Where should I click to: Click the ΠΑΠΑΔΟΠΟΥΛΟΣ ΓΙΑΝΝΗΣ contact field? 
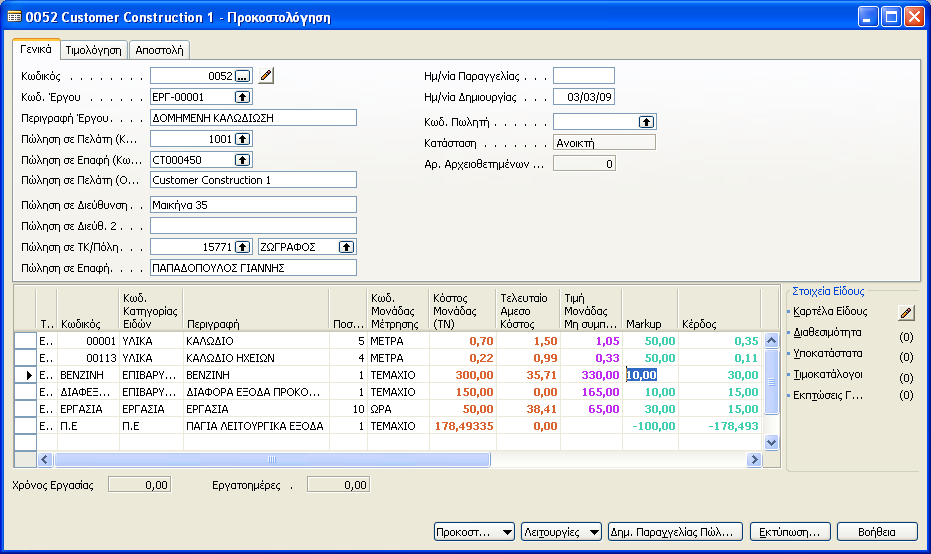point(254,268)
